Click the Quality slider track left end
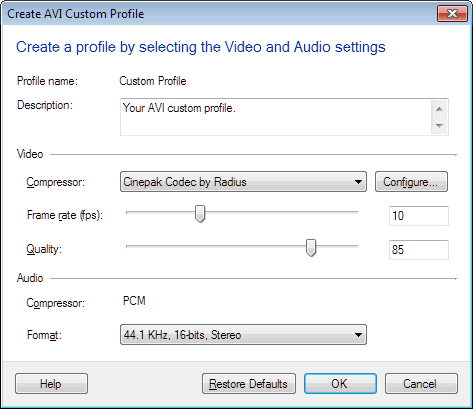This screenshot has height=409, width=473. (129, 247)
